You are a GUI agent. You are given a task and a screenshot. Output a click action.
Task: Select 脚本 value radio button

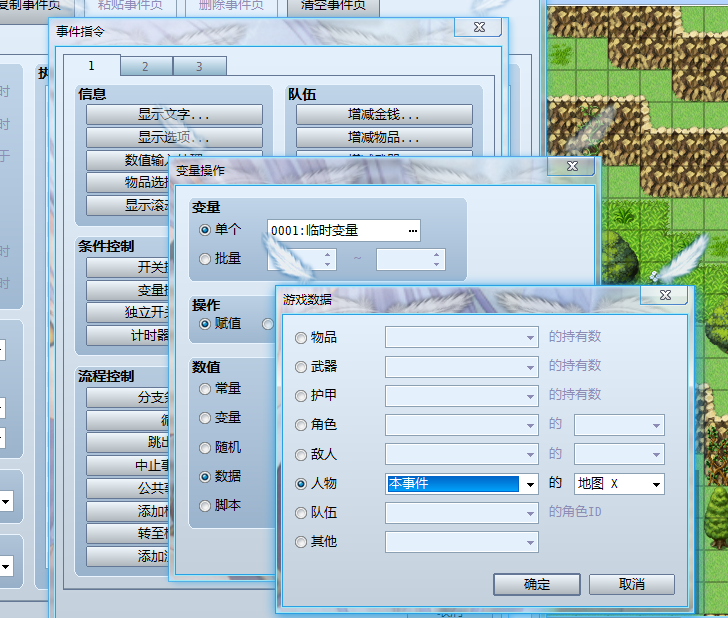(205, 506)
